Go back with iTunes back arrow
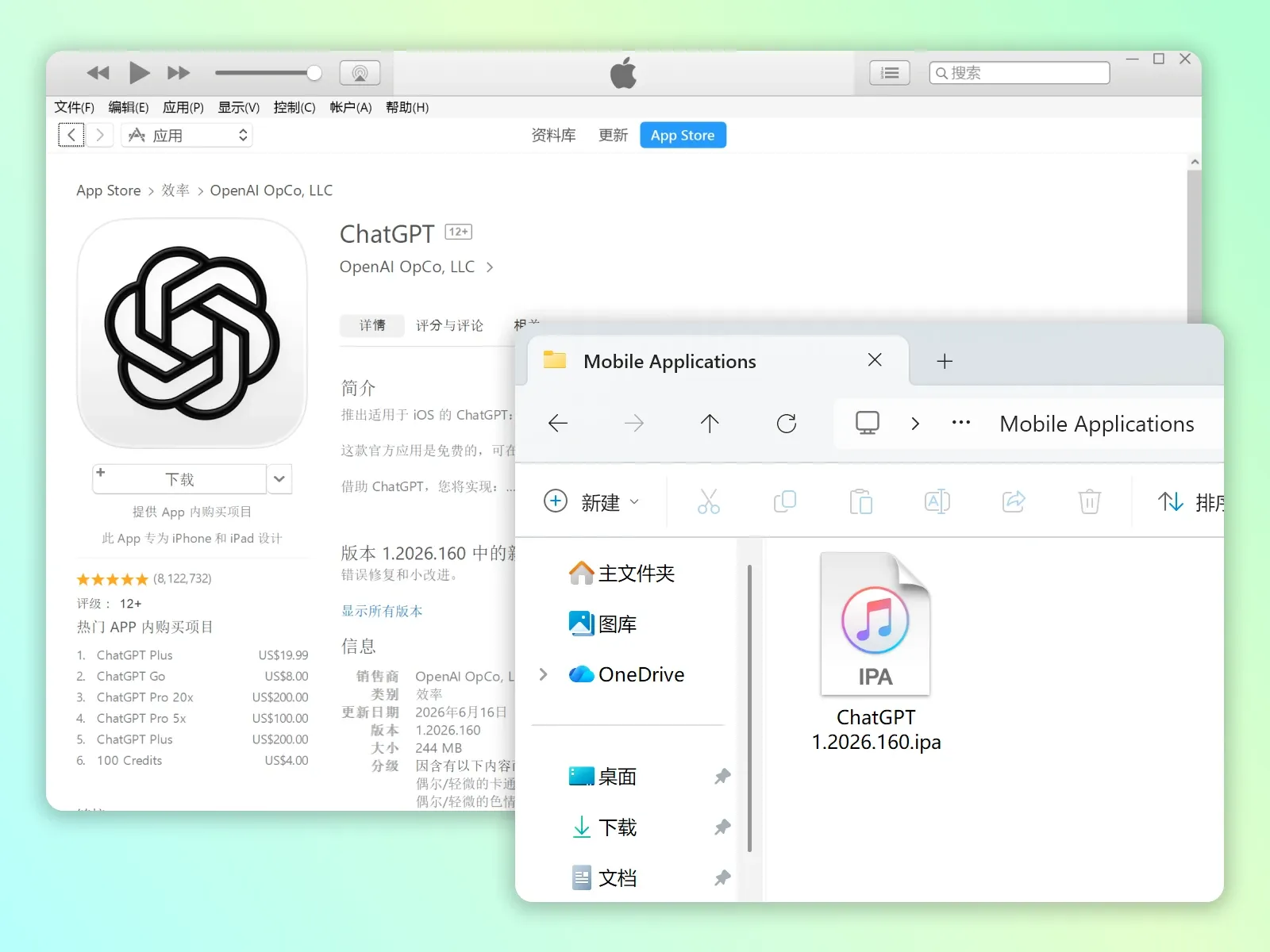 71,135
